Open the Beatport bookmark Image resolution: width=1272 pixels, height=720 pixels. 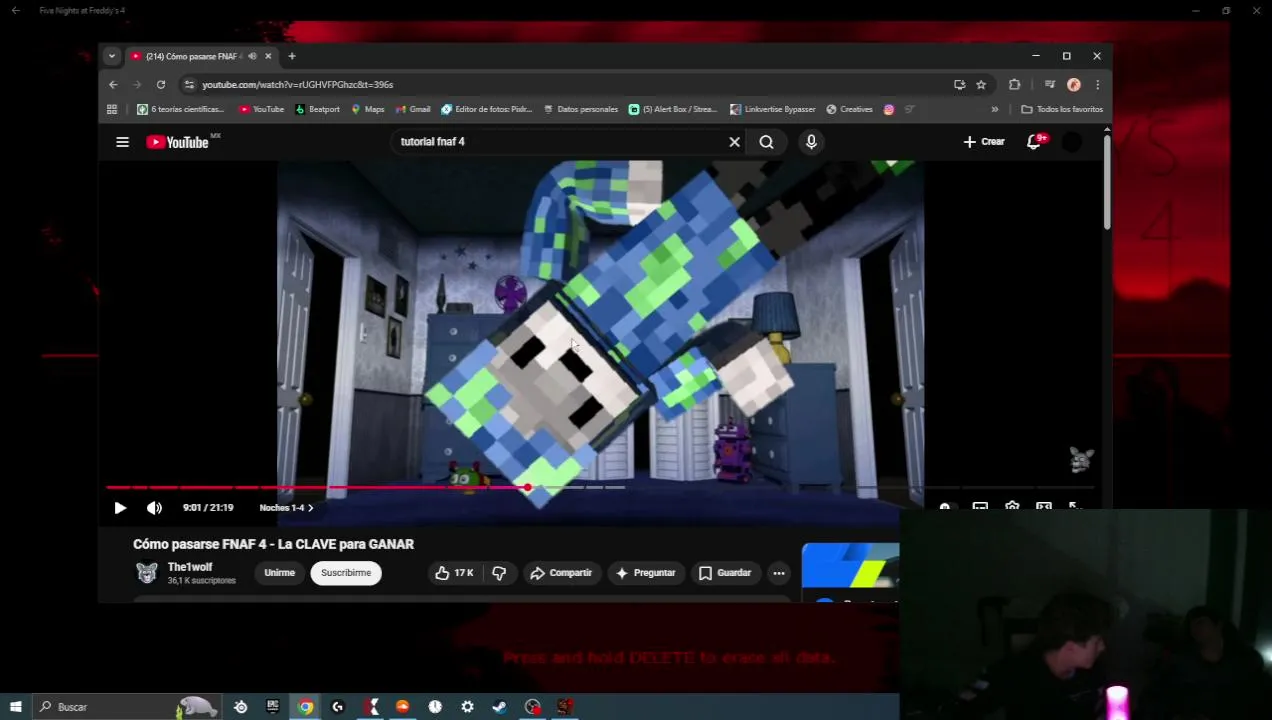[317, 109]
